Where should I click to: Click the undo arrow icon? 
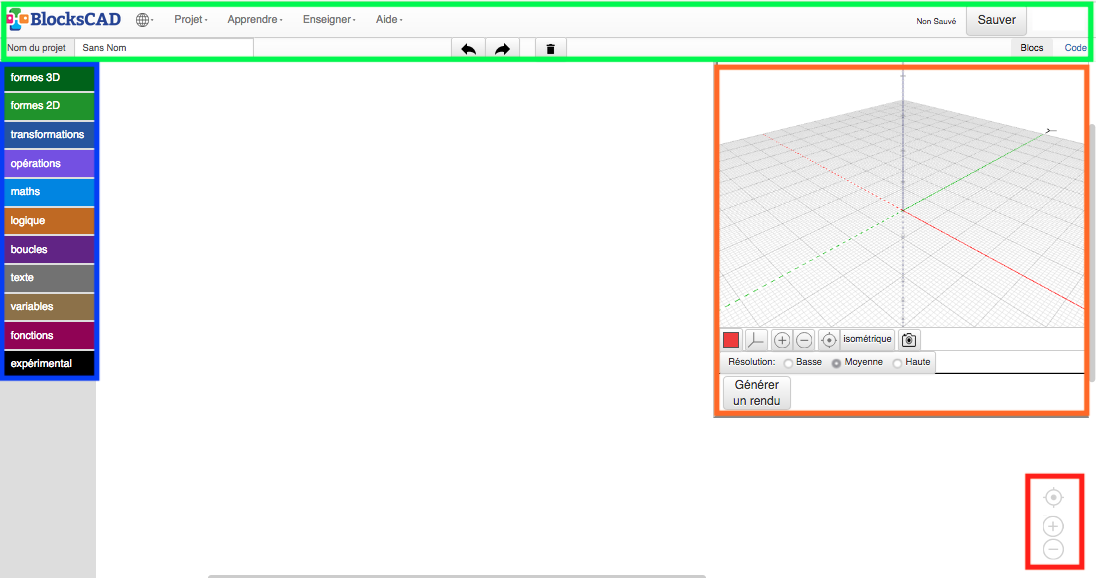468,48
